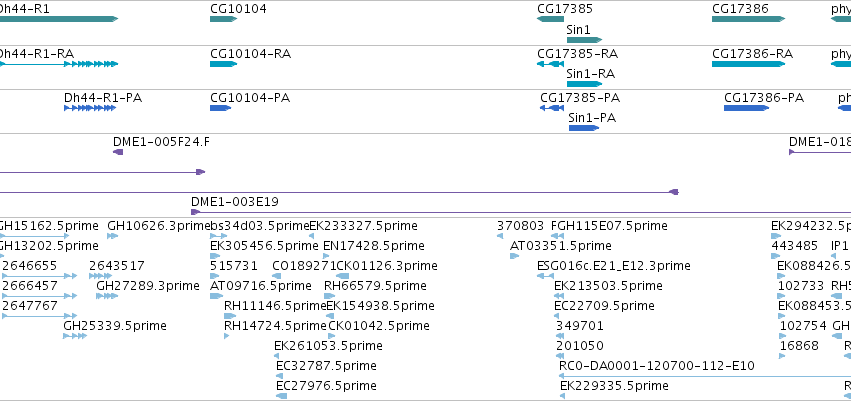Click the EK229335.5prime EST label
The image size is (851, 401).
tap(614, 386)
